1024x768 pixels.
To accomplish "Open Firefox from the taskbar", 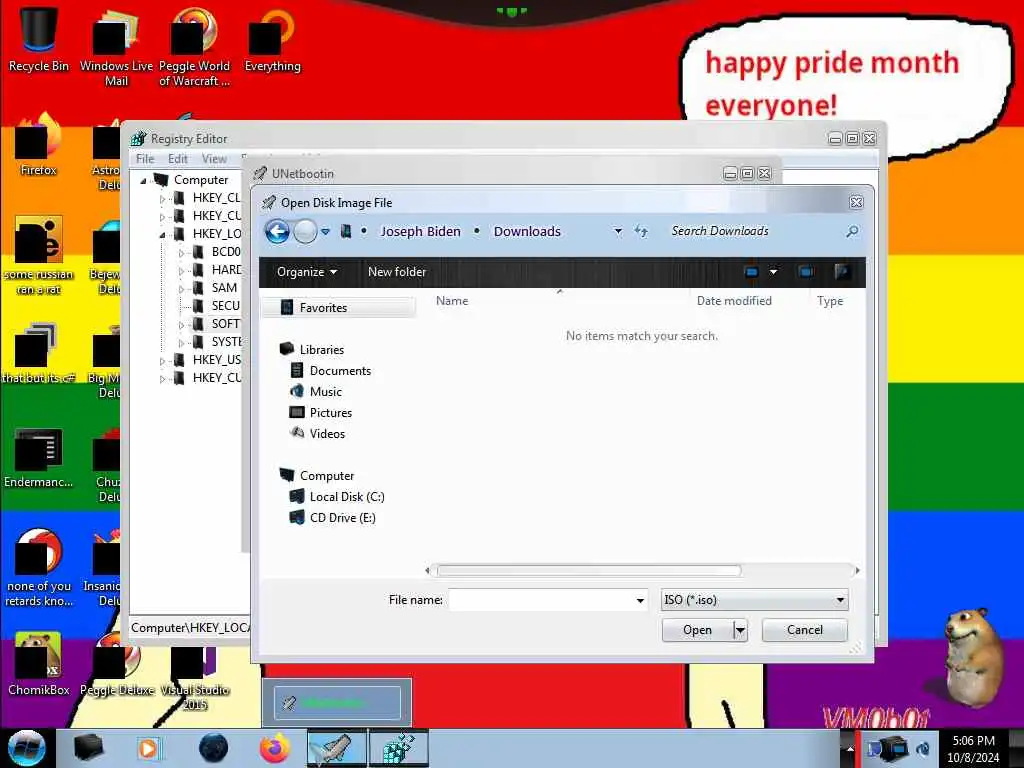I will click(x=275, y=748).
